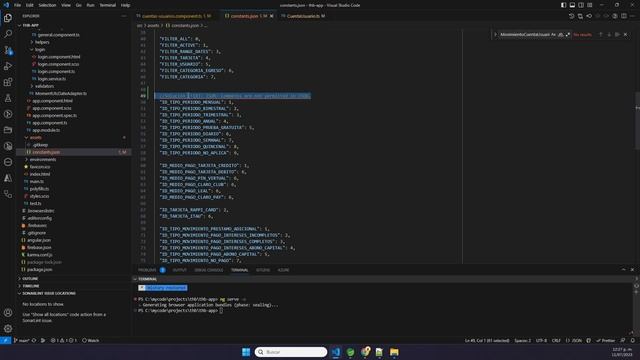Go to previous find match arrow

(600, 35)
